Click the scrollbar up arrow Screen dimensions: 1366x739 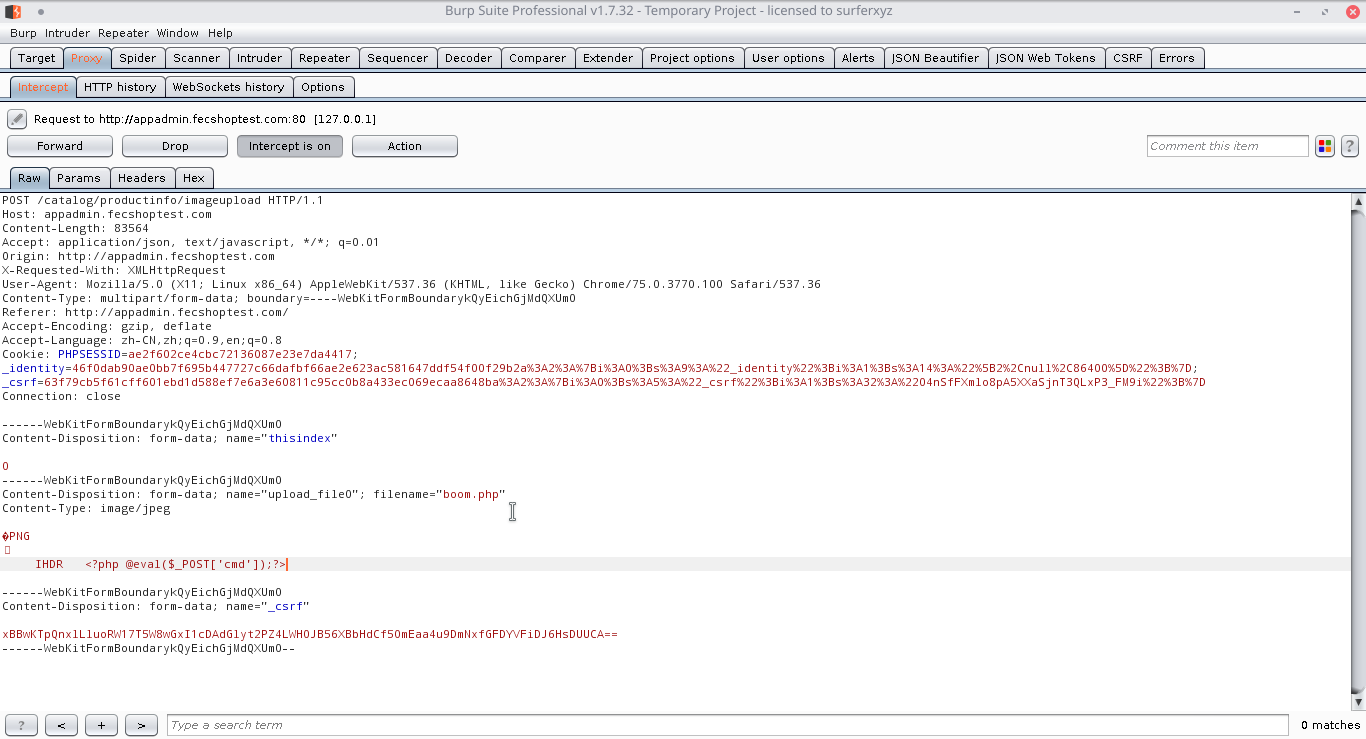tap(1358, 202)
